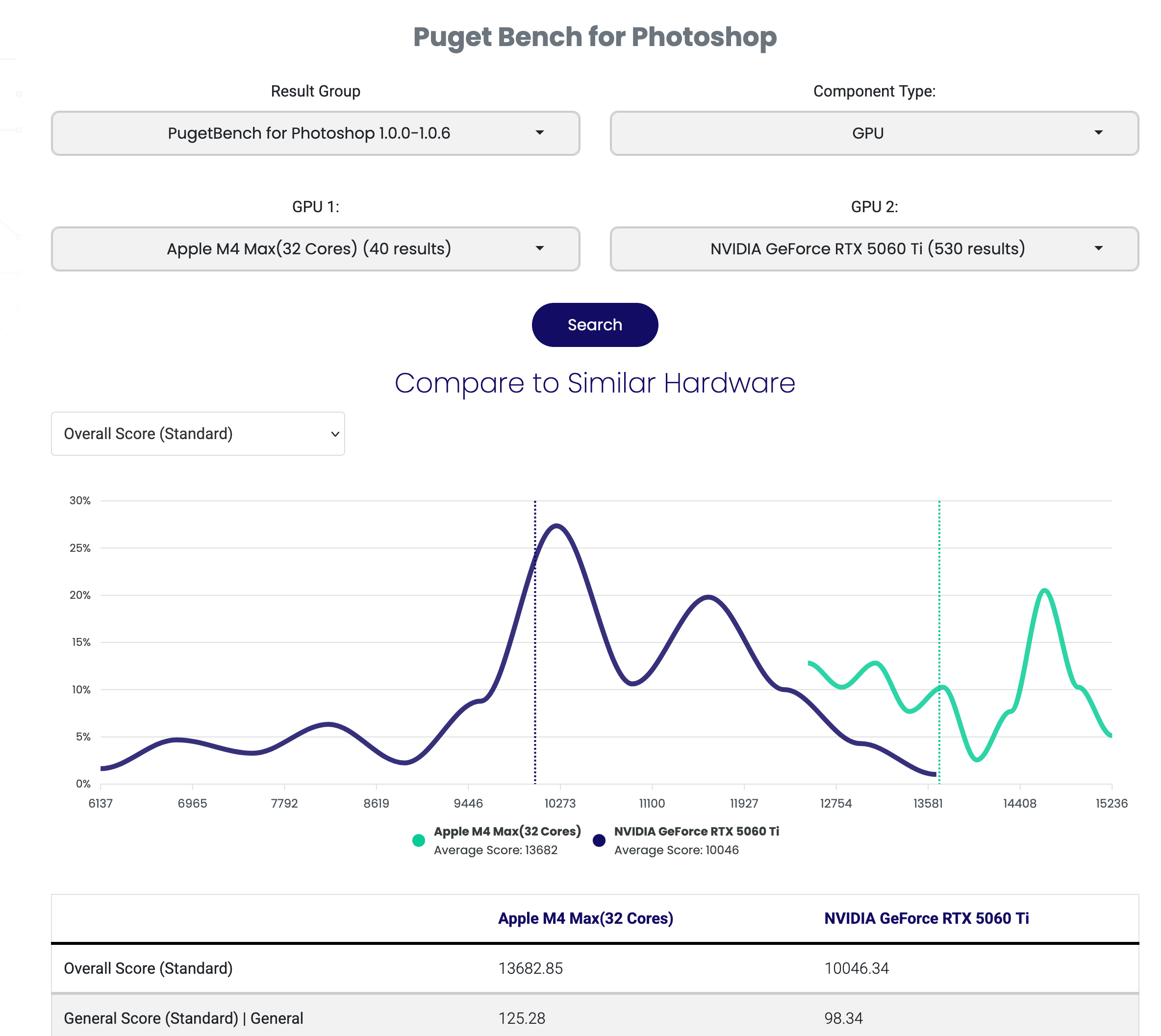The width and height of the screenshot is (1161, 1036).
Task: Expand the GPU 1 Apple M4 Max dropdown
Action: point(315,249)
